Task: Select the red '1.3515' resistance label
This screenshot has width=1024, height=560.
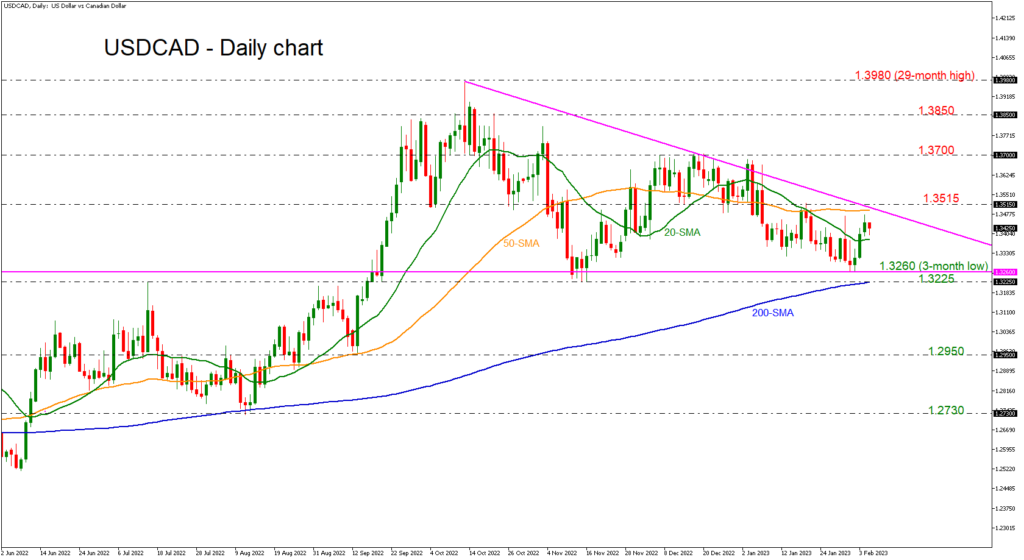Action: pyautogui.click(x=940, y=198)
